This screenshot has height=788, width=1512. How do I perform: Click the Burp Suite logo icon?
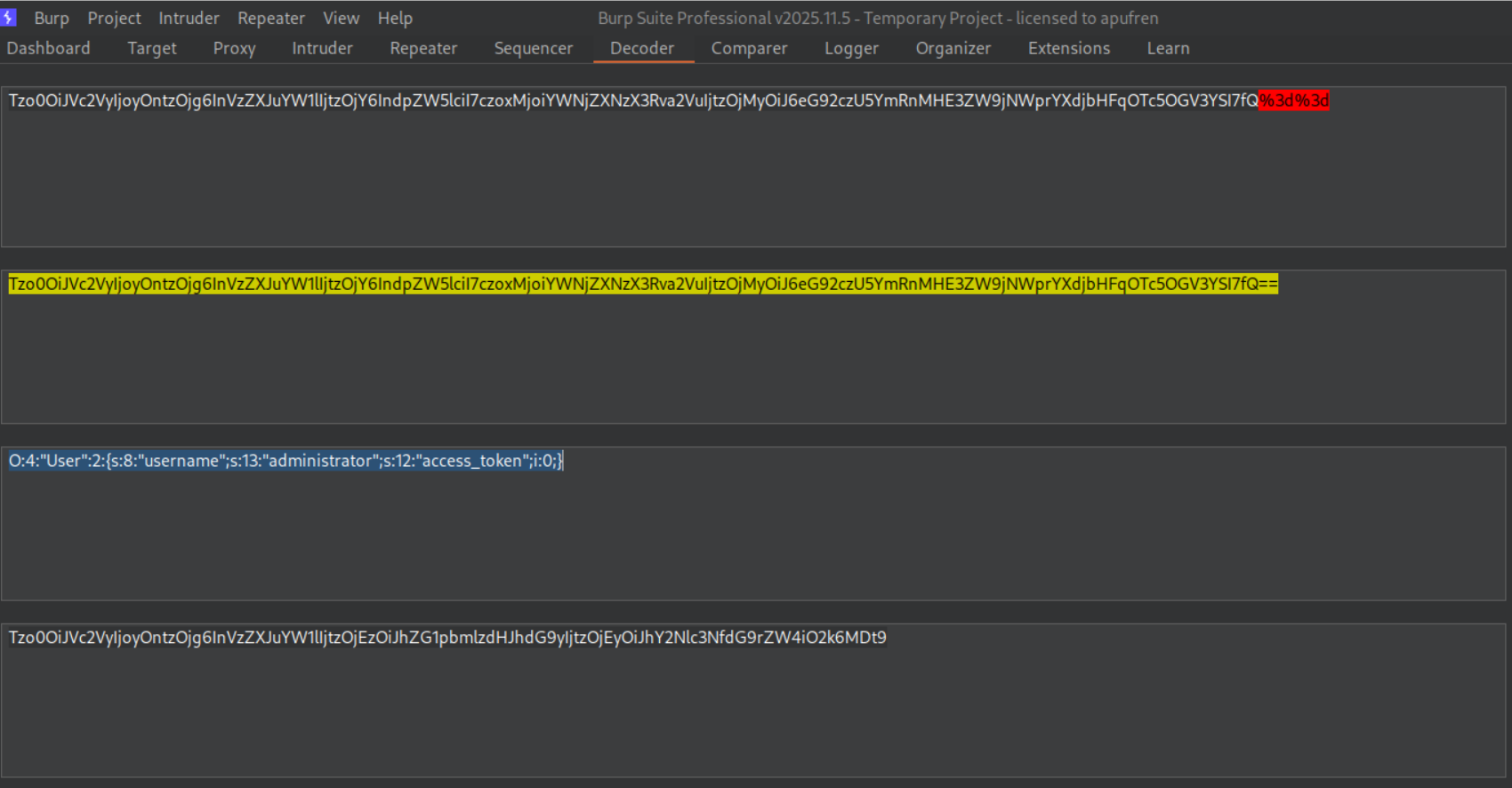click(9, 18)
